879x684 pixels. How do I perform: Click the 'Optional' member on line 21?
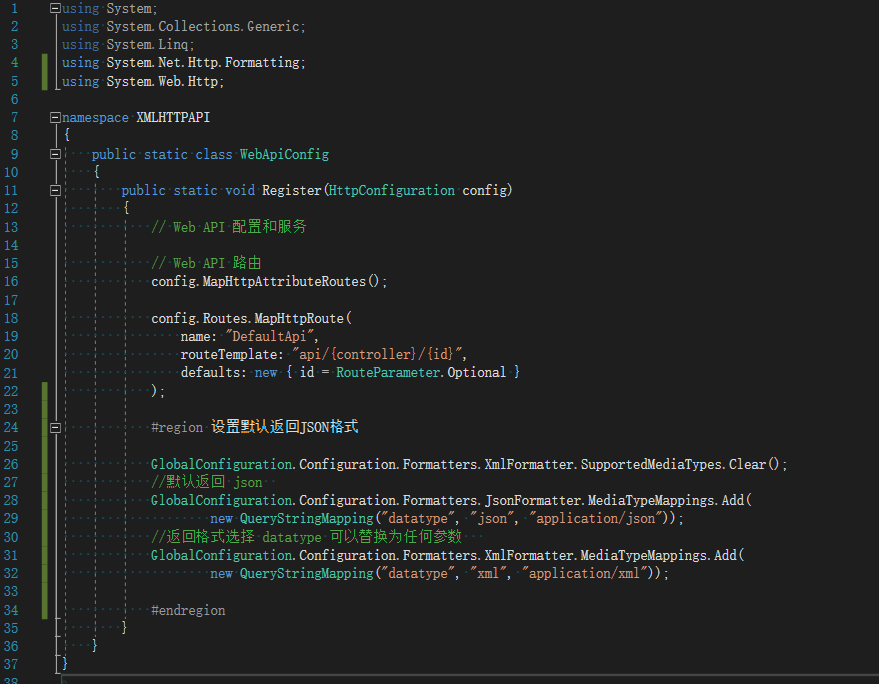[476, 372]
